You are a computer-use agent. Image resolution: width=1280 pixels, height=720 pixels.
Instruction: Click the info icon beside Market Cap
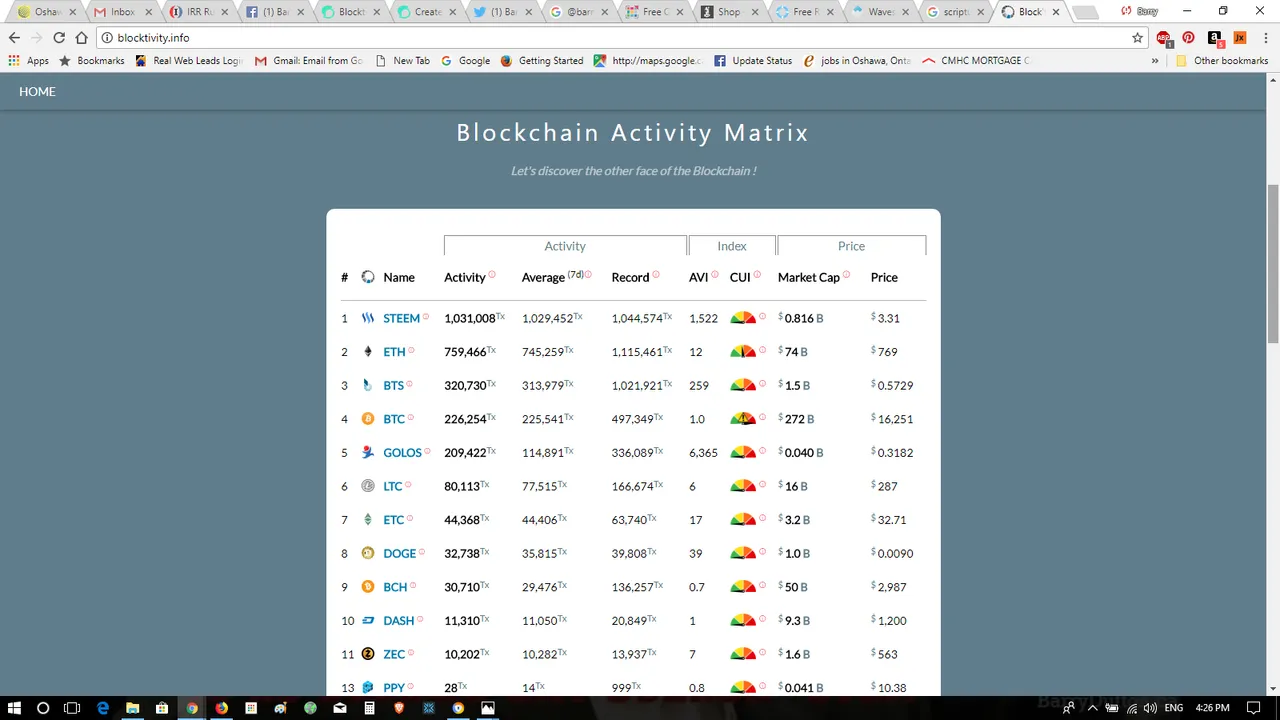tap(846, 274)
